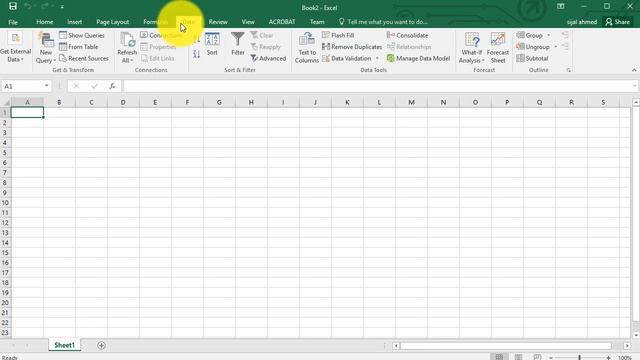Click the zoom in plus button

pos(608,358)
